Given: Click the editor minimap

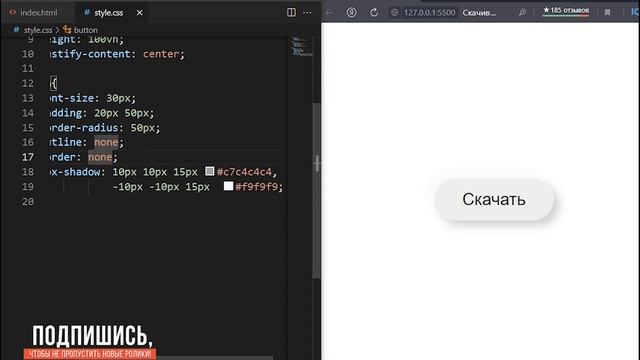Looking at the screenshot, I should point(302,46).
